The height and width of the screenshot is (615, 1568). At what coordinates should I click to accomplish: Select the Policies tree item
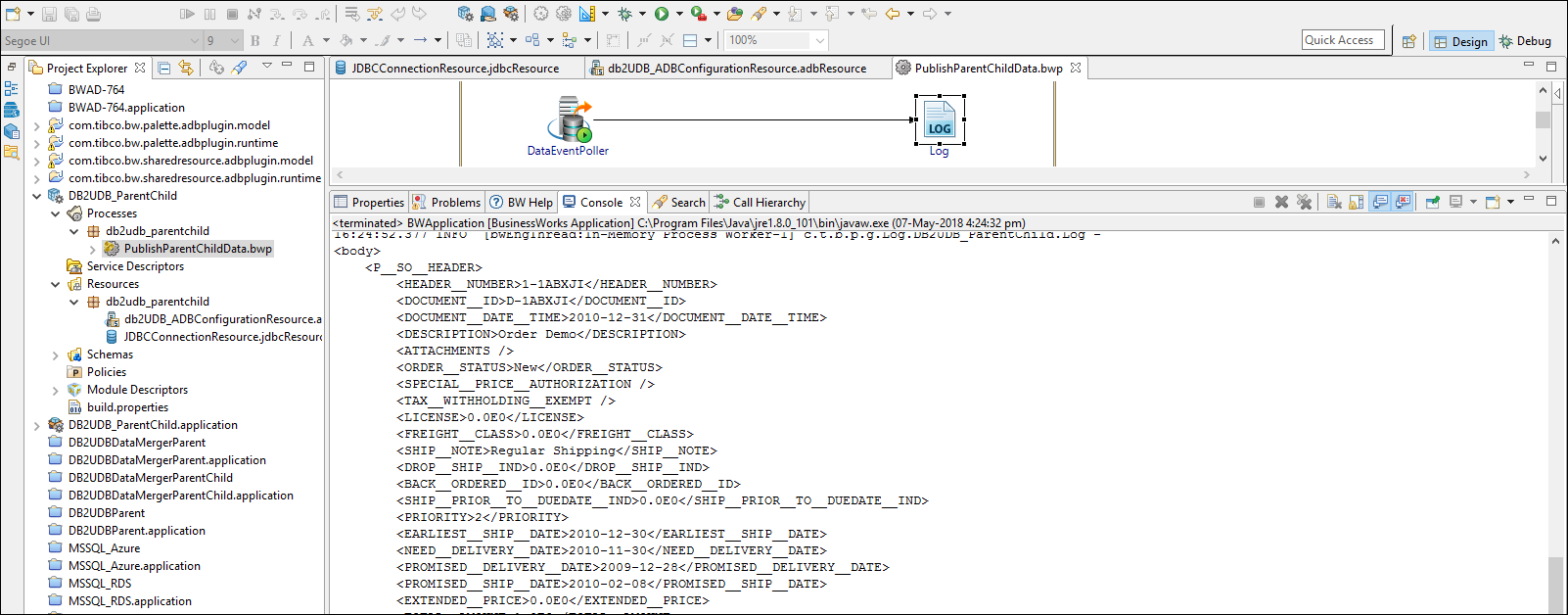coord(107,372)
